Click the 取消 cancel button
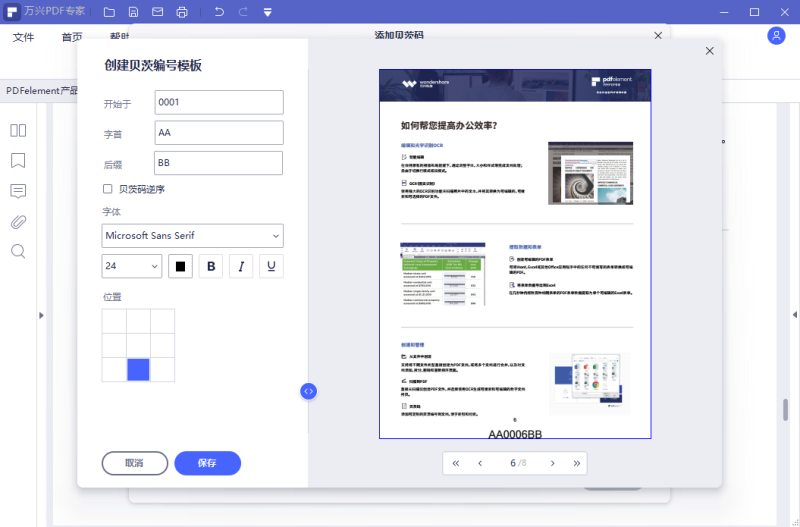The width and height of the screenshot is (800, 527). pos(135,463)
